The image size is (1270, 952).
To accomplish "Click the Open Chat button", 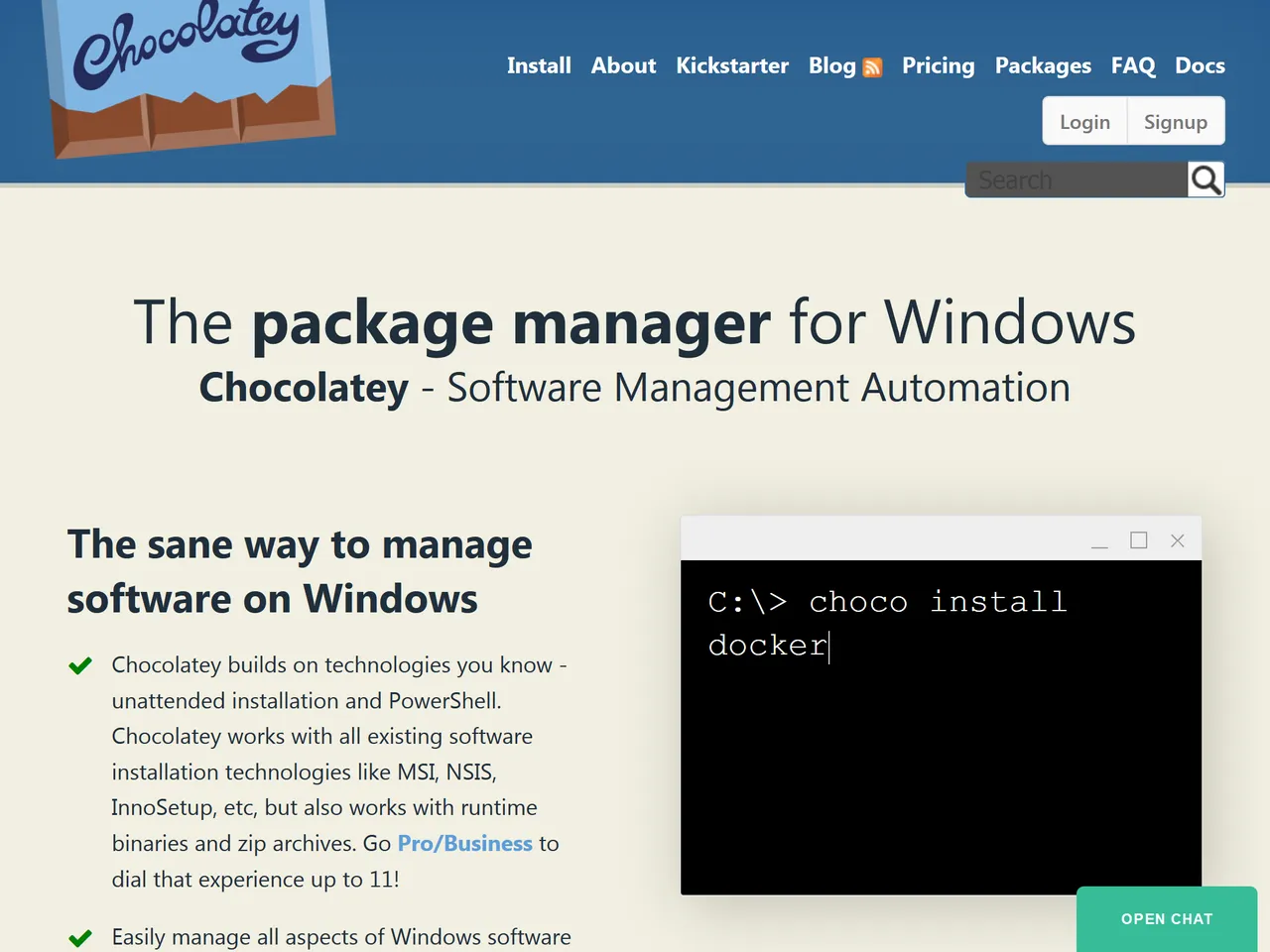I will [x=1167, y=919].
